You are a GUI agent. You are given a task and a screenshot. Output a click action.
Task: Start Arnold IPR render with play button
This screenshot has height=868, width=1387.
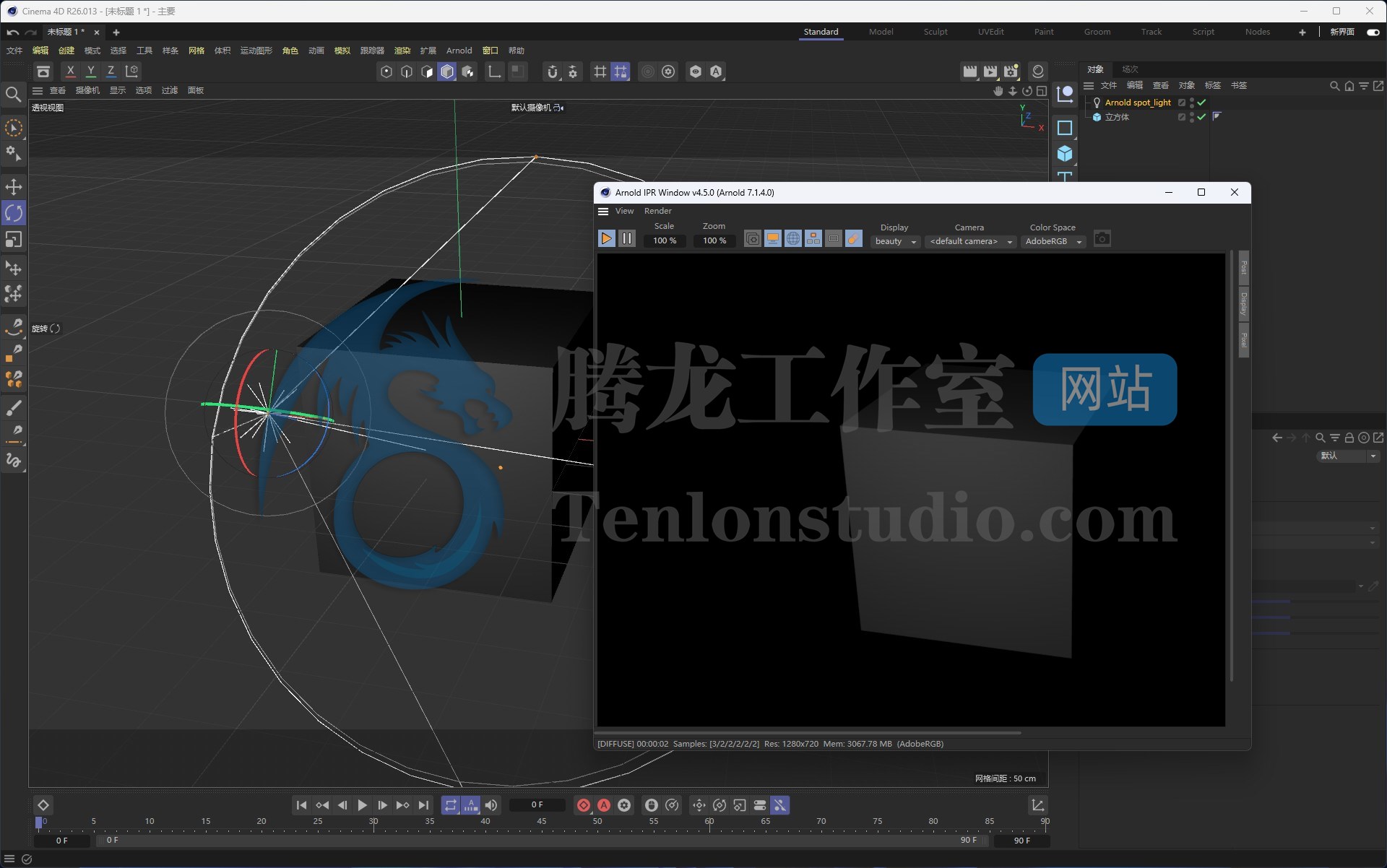[x=607, y=238]
